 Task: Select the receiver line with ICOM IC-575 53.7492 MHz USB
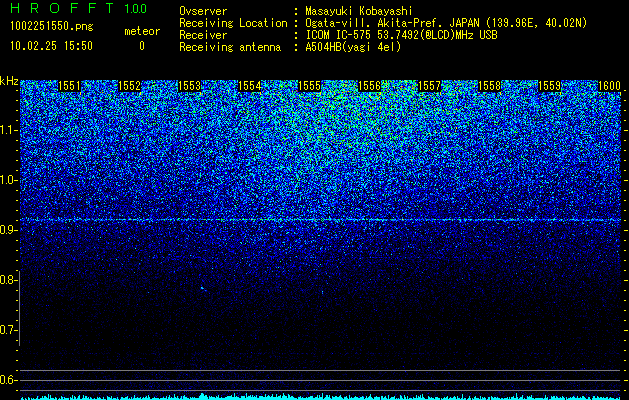[x=339, y=35]
